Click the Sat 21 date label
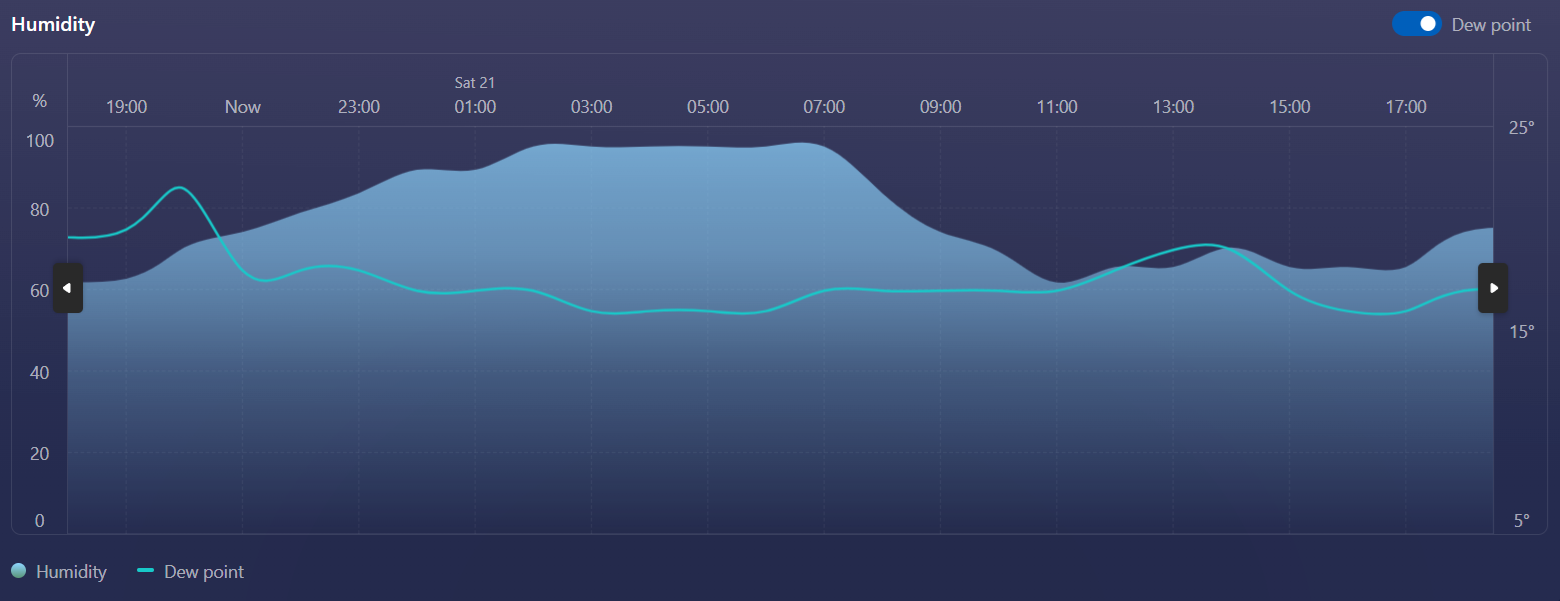The image size is (1560, 601). tap(475, 83)
